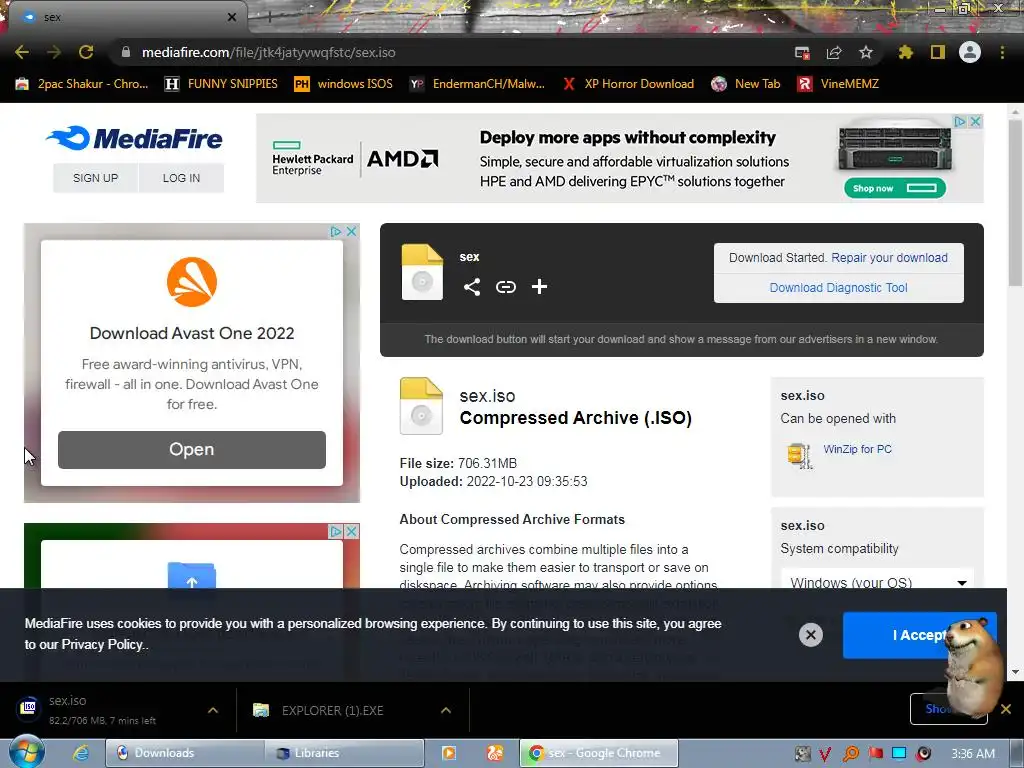Viewport: 1024px width, 768px height.
Task: Reload the MediaFire page
Action: 86,52
